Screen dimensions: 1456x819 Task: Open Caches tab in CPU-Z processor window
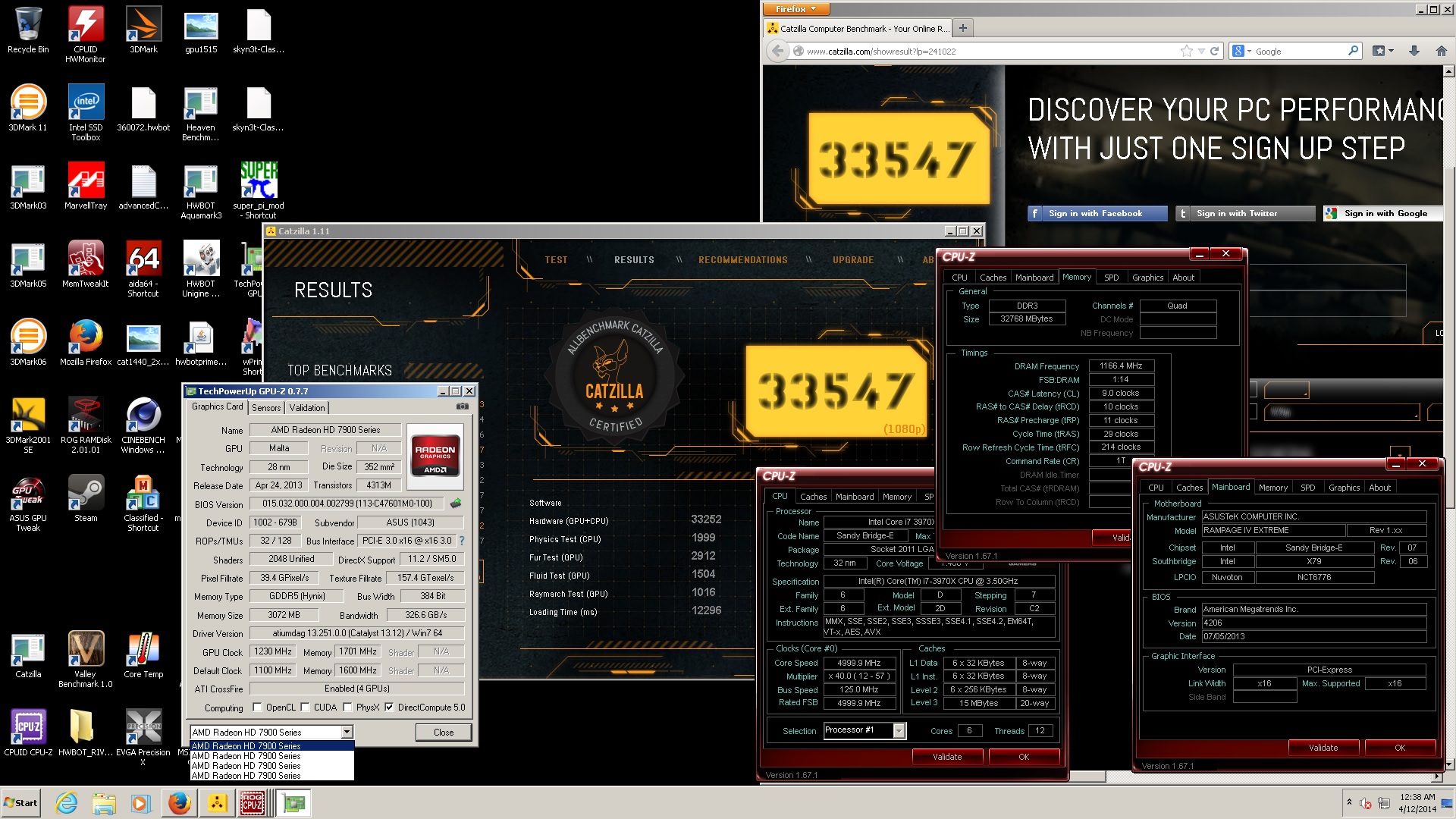pyautogui.click(x=813, y=497)
